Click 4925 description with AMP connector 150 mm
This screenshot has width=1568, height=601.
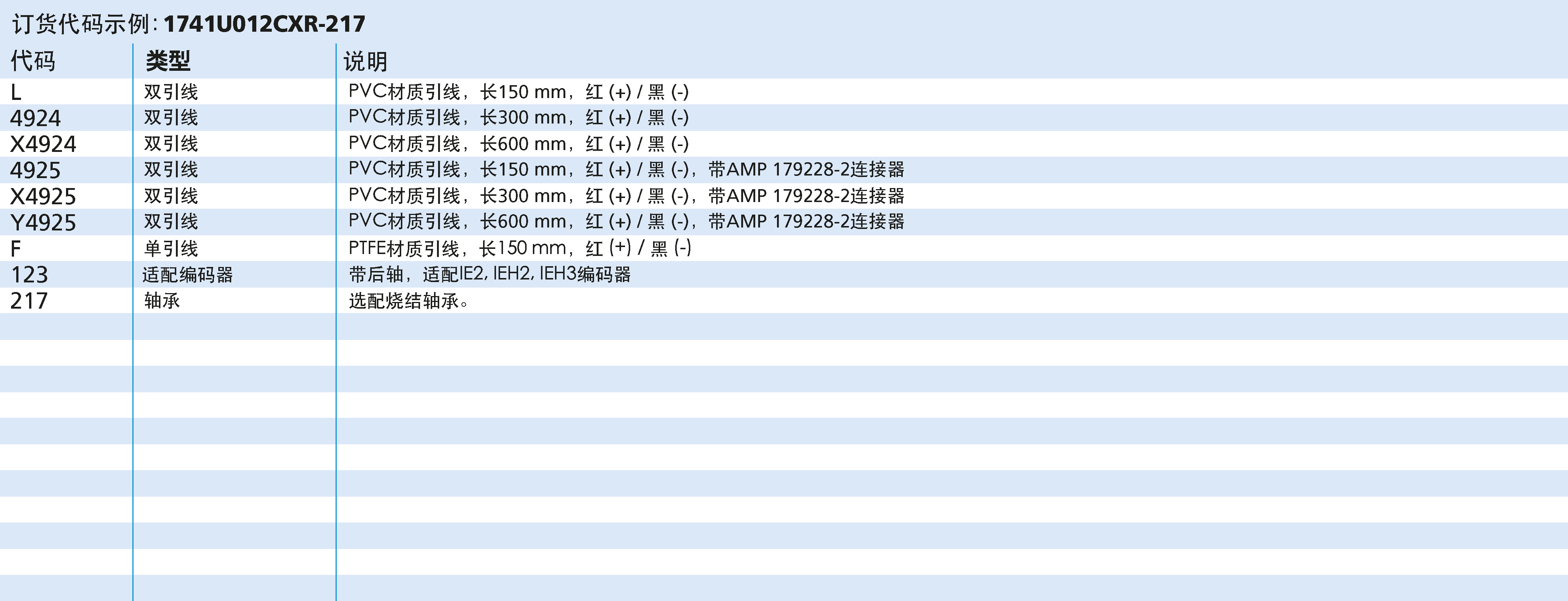[626, 169]
